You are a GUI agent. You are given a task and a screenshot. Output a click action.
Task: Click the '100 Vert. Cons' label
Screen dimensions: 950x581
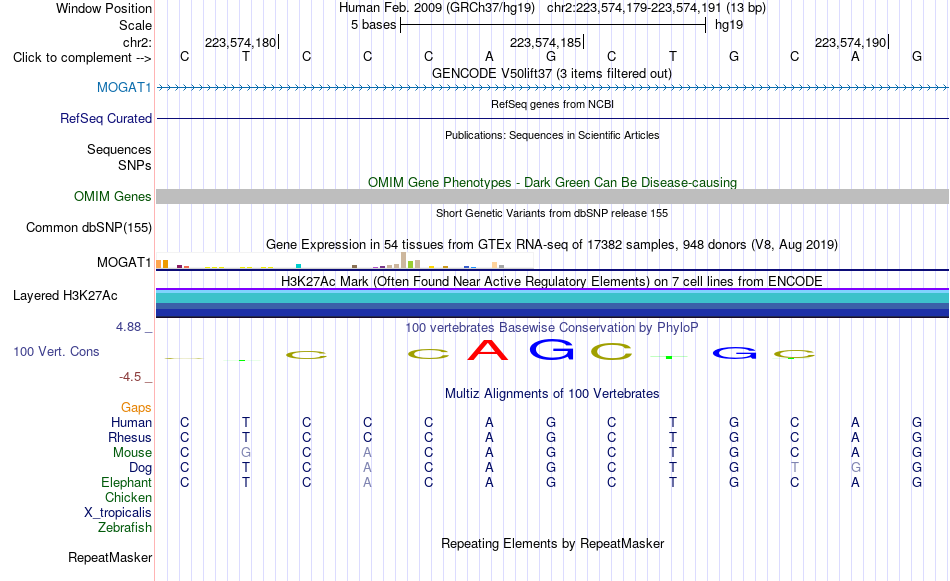pyautogui.click(x=56, y=351)
